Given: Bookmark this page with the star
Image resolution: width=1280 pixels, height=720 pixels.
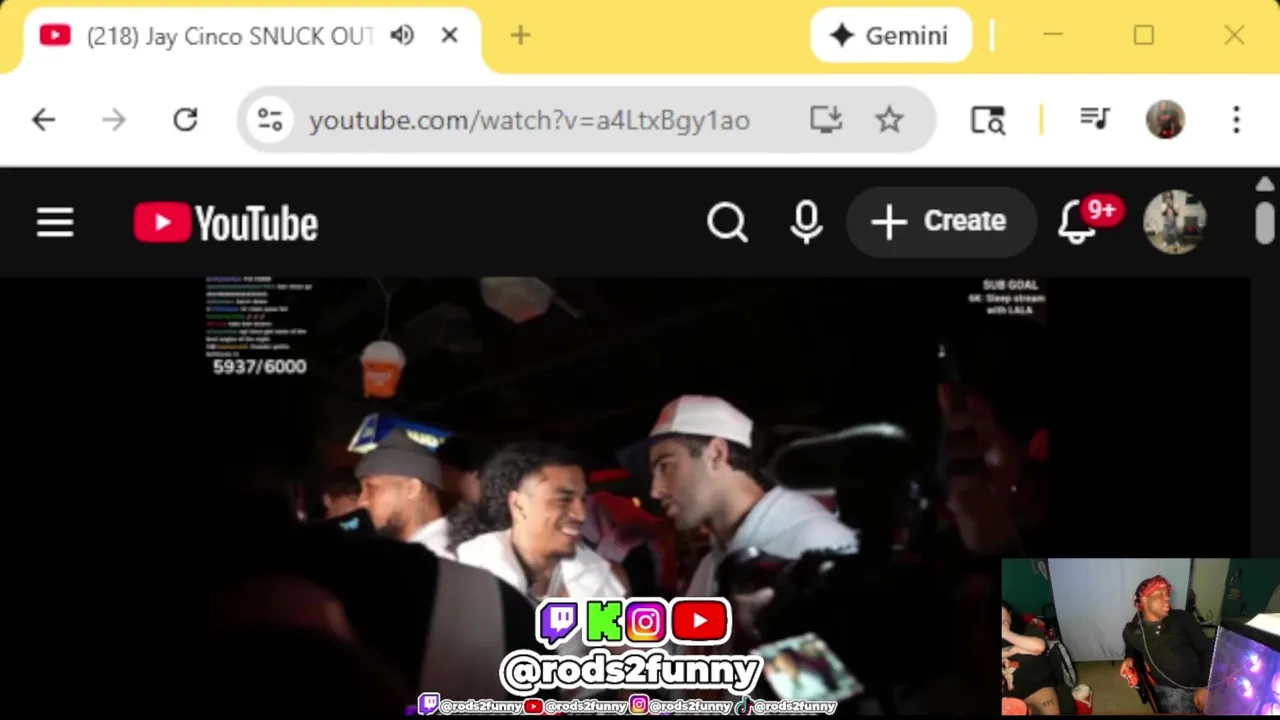Looking at the screenshot, I should click(889, 120).
